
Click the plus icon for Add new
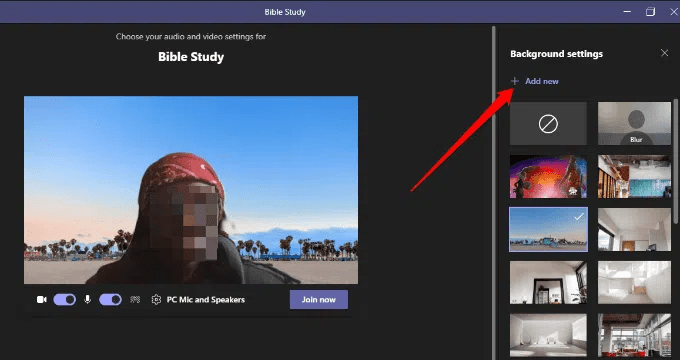click(x=515, y=81)
